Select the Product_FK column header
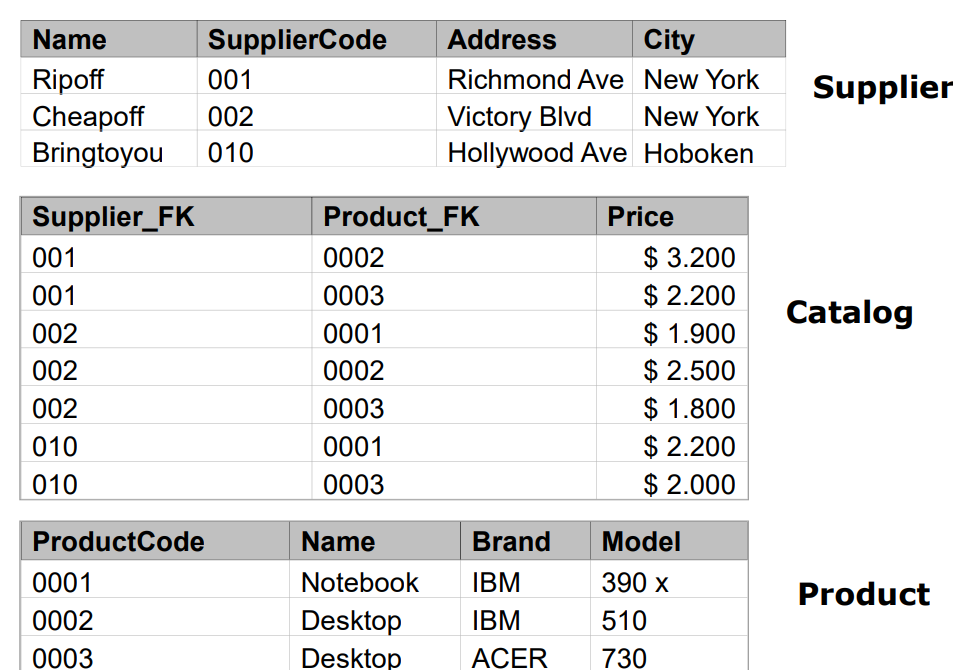This screenshot has height=670, width=953. point(454,216)
